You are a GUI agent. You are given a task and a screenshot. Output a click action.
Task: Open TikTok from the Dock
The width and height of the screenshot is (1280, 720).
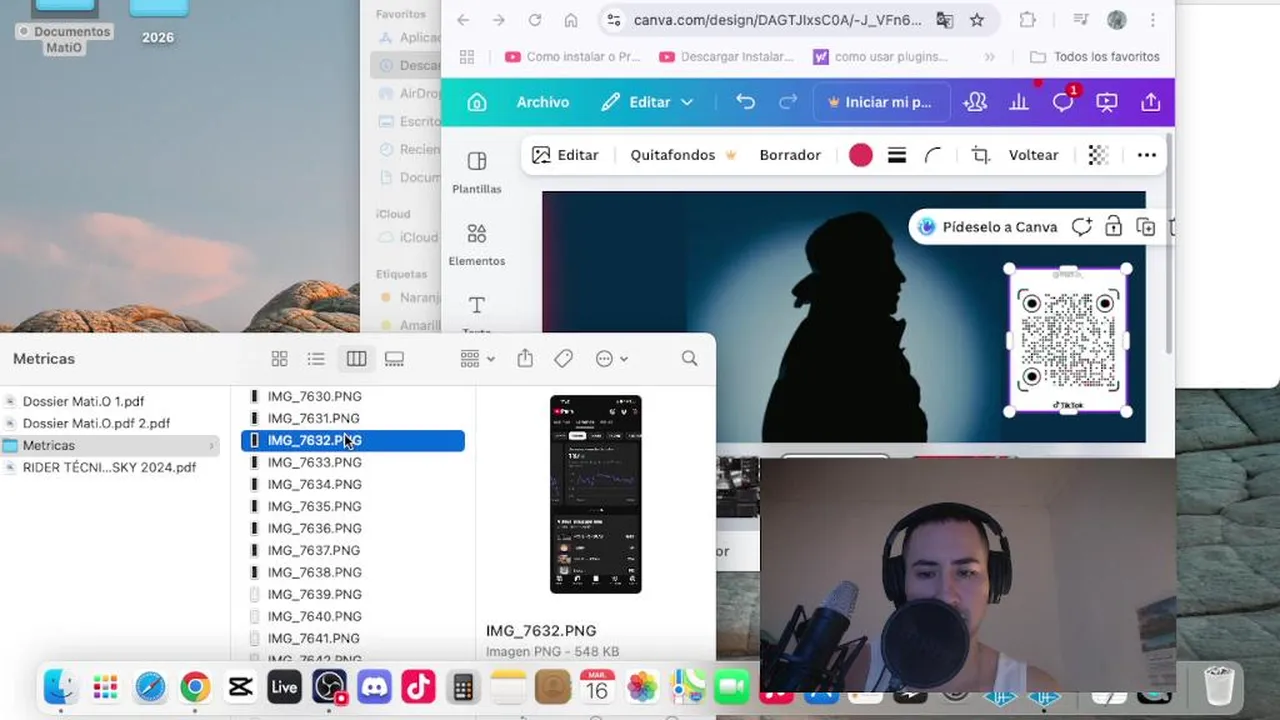point(418,687)
